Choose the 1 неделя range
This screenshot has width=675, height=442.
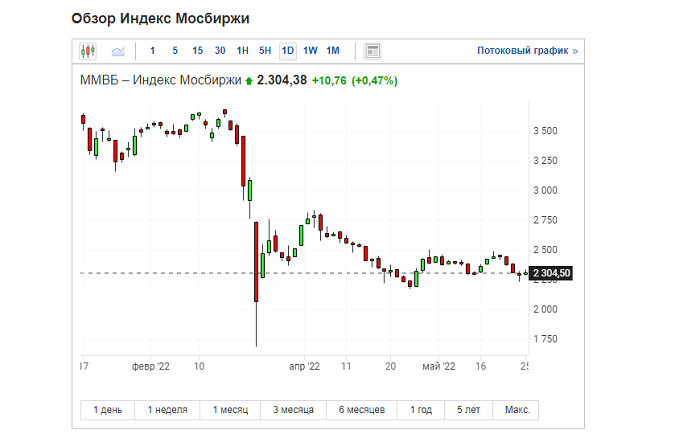coord(167,410)
